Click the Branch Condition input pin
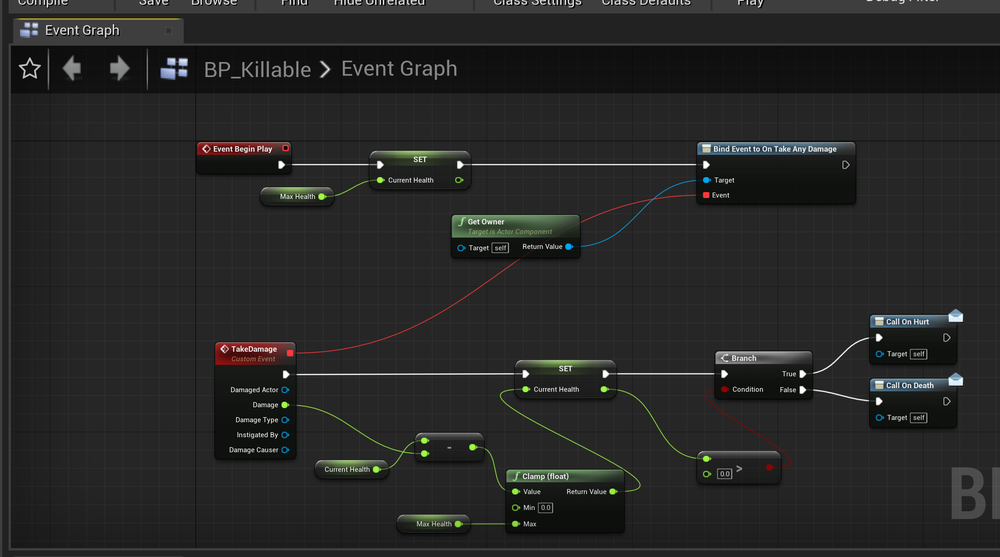 pos(724,390)
